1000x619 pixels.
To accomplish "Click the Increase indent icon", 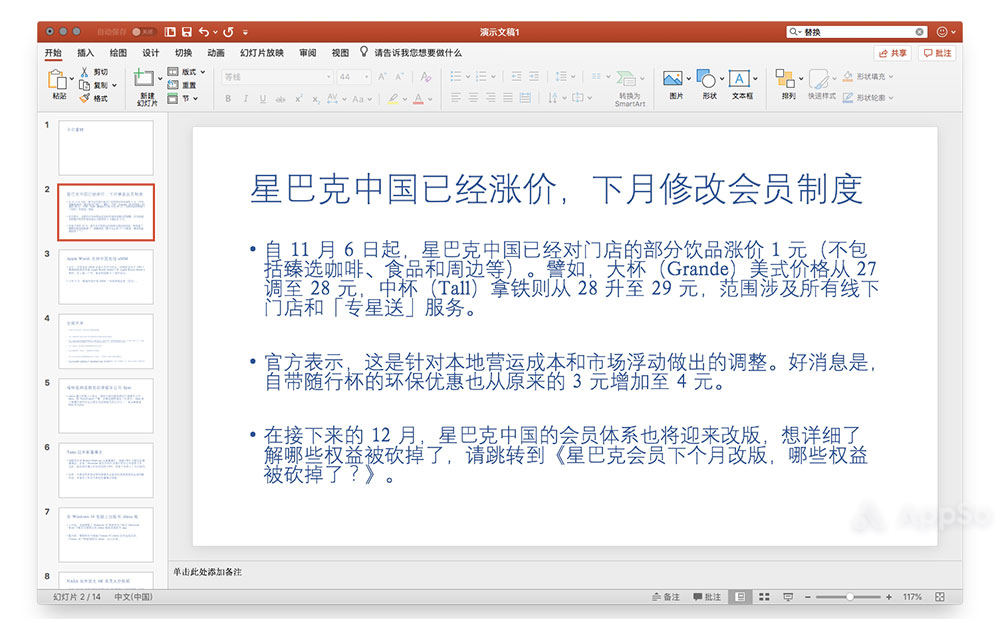I will coord(534,76).
